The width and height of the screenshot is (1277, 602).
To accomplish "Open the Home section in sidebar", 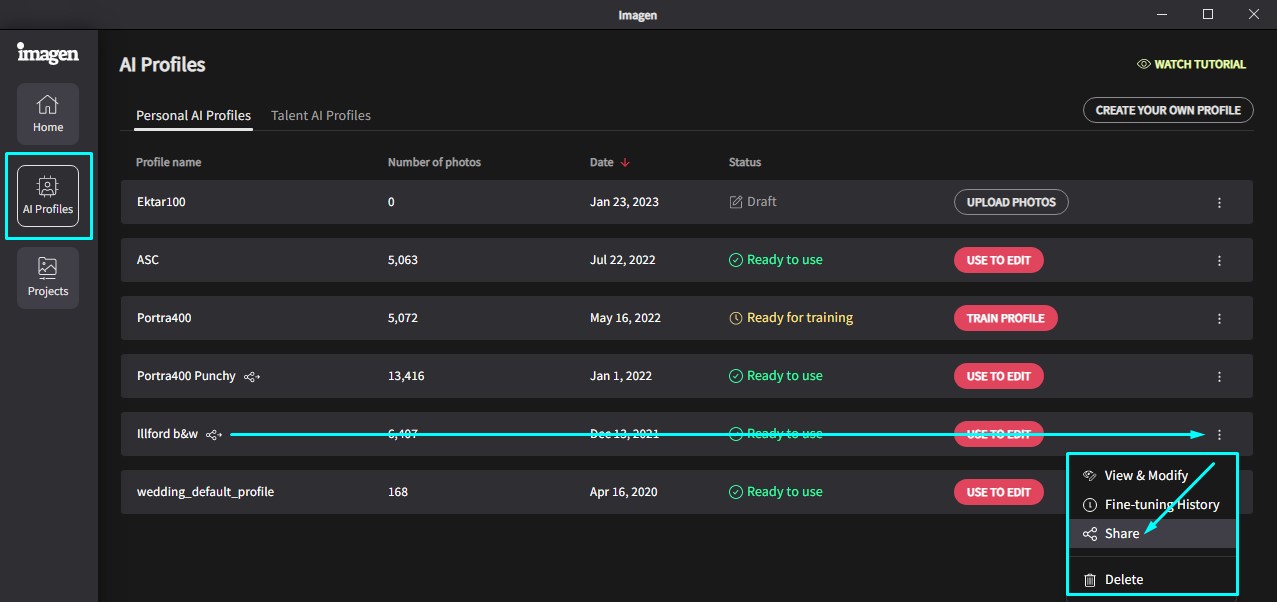I will pos(48,114).
